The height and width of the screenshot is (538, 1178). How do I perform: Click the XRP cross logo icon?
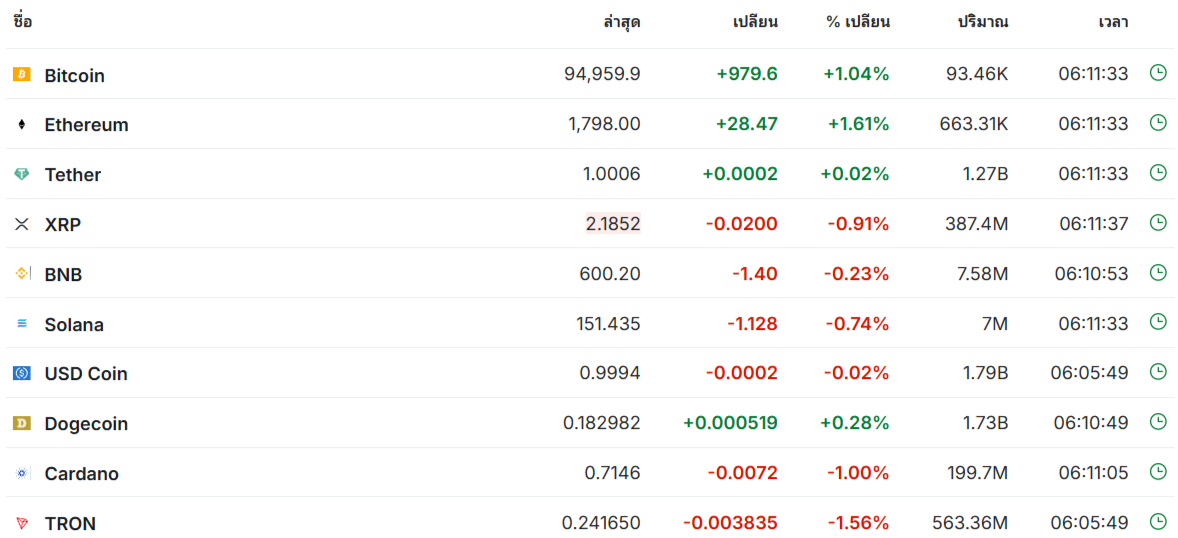22,224
